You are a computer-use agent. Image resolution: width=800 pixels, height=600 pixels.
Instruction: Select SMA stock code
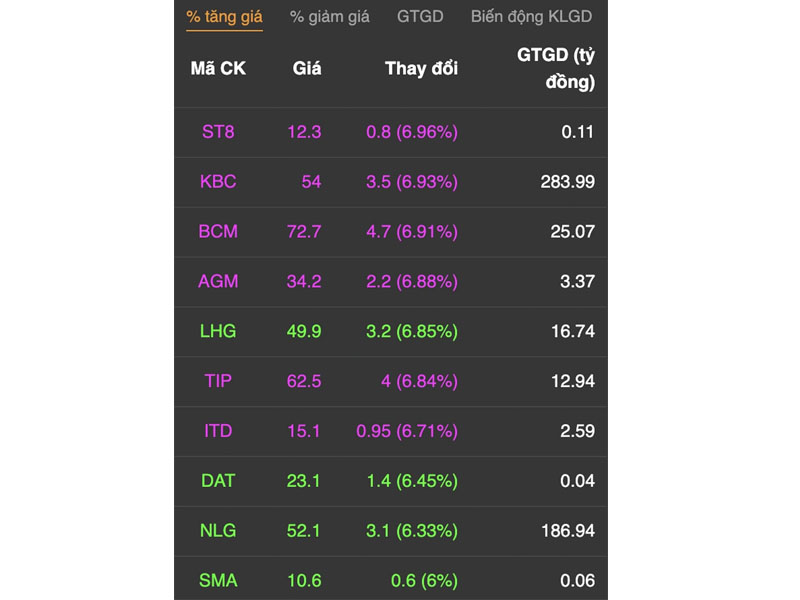[x=218, y=581]
